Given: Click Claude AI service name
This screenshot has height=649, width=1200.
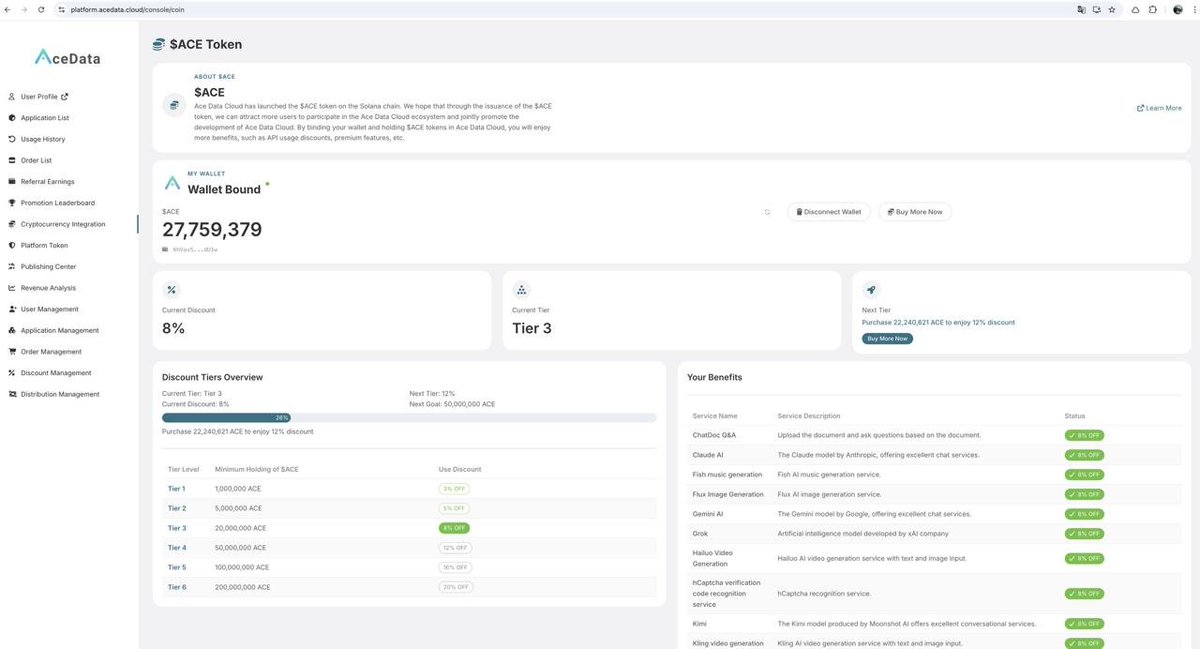Looking at the screenshot, I should click(x=708, y=455).
